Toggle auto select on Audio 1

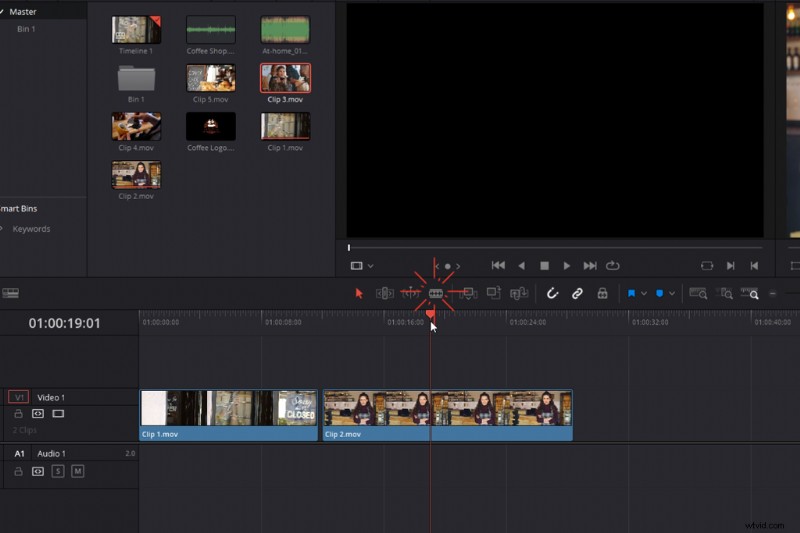(38, 471)
